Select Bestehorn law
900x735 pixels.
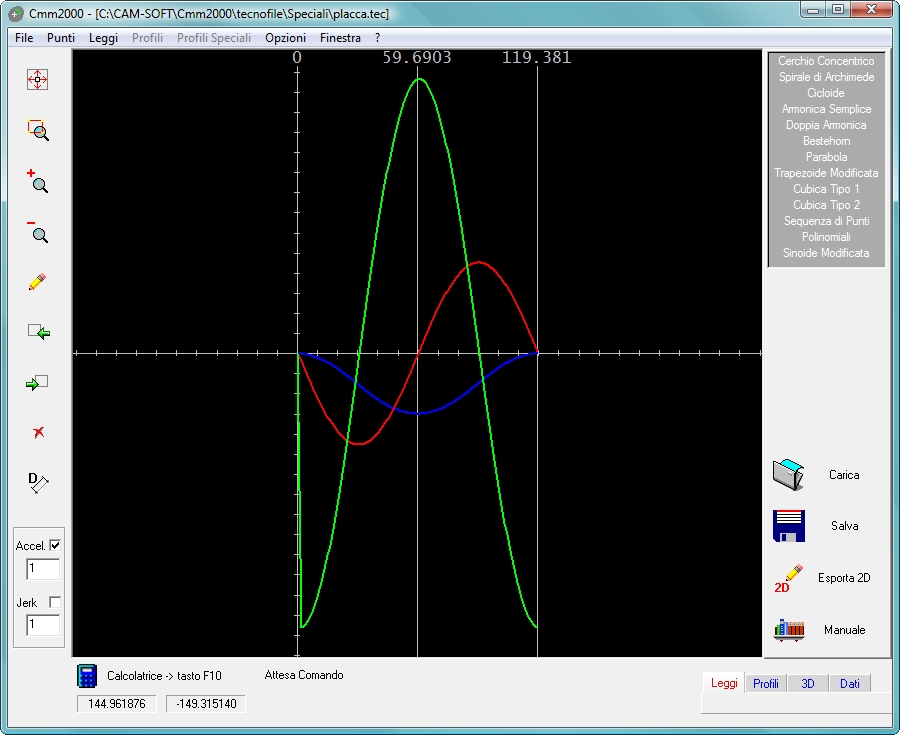[826, 141]
